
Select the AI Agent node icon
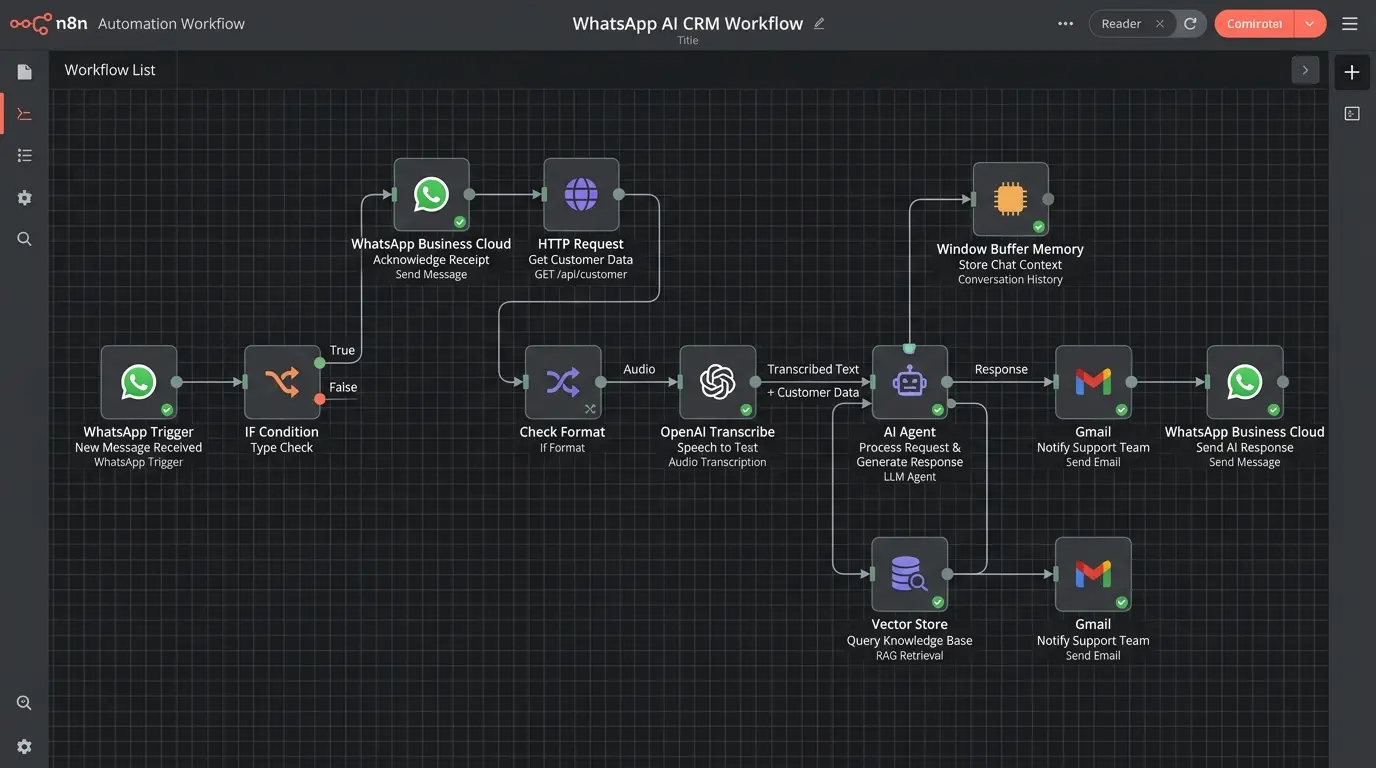point(909,380)
